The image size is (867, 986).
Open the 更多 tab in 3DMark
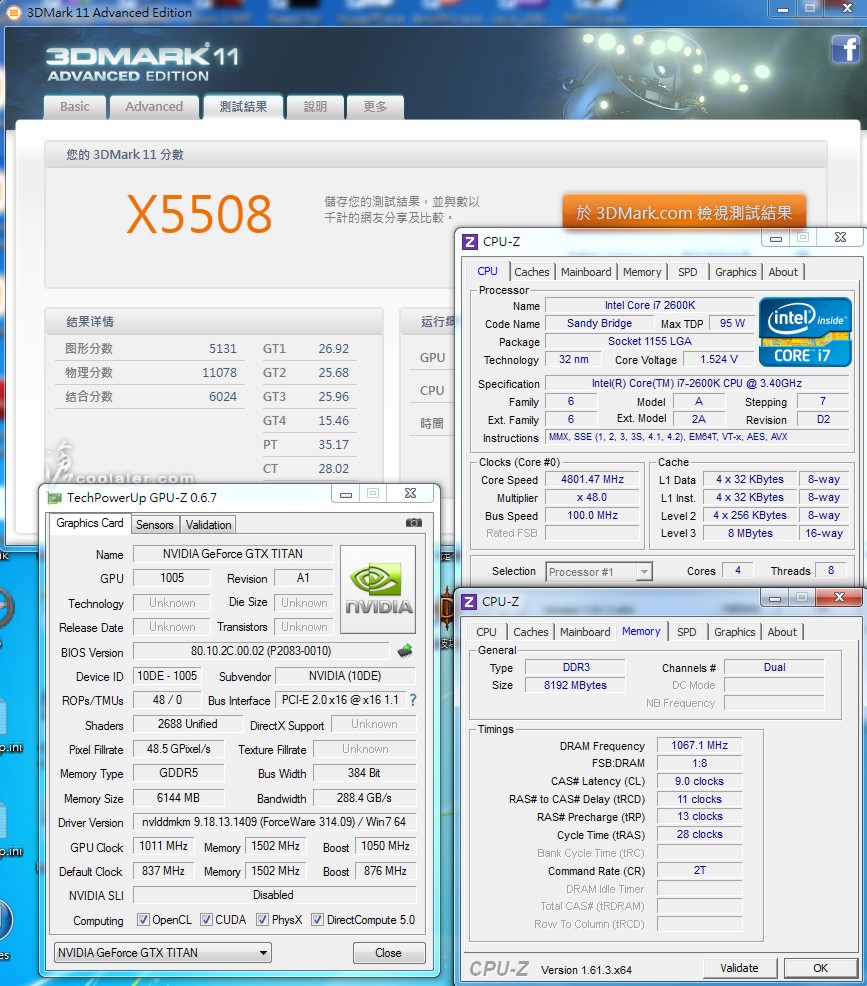click(375, 107)
